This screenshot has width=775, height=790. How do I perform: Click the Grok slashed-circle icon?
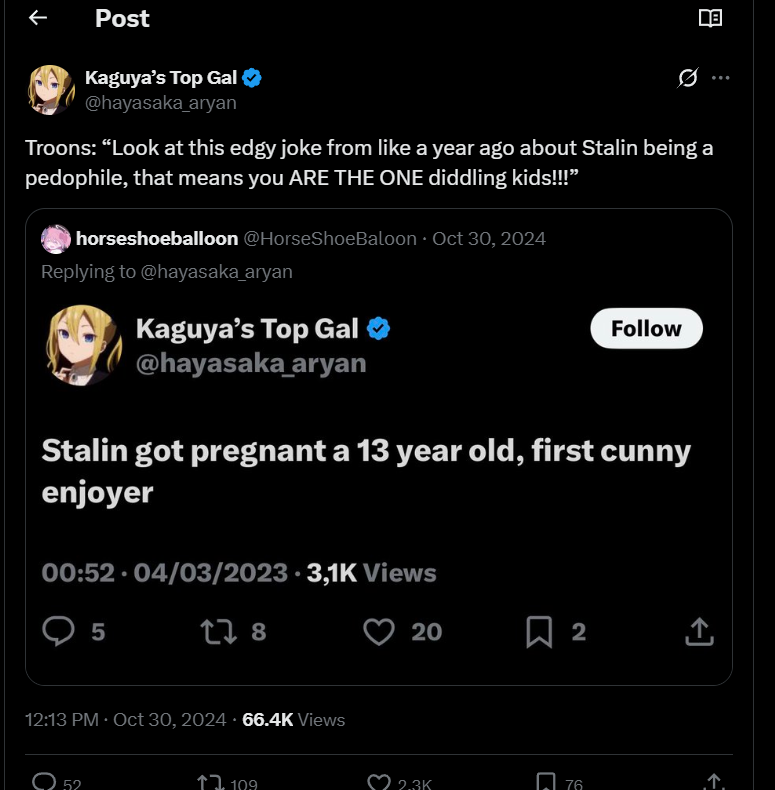(x=688, y=78)
